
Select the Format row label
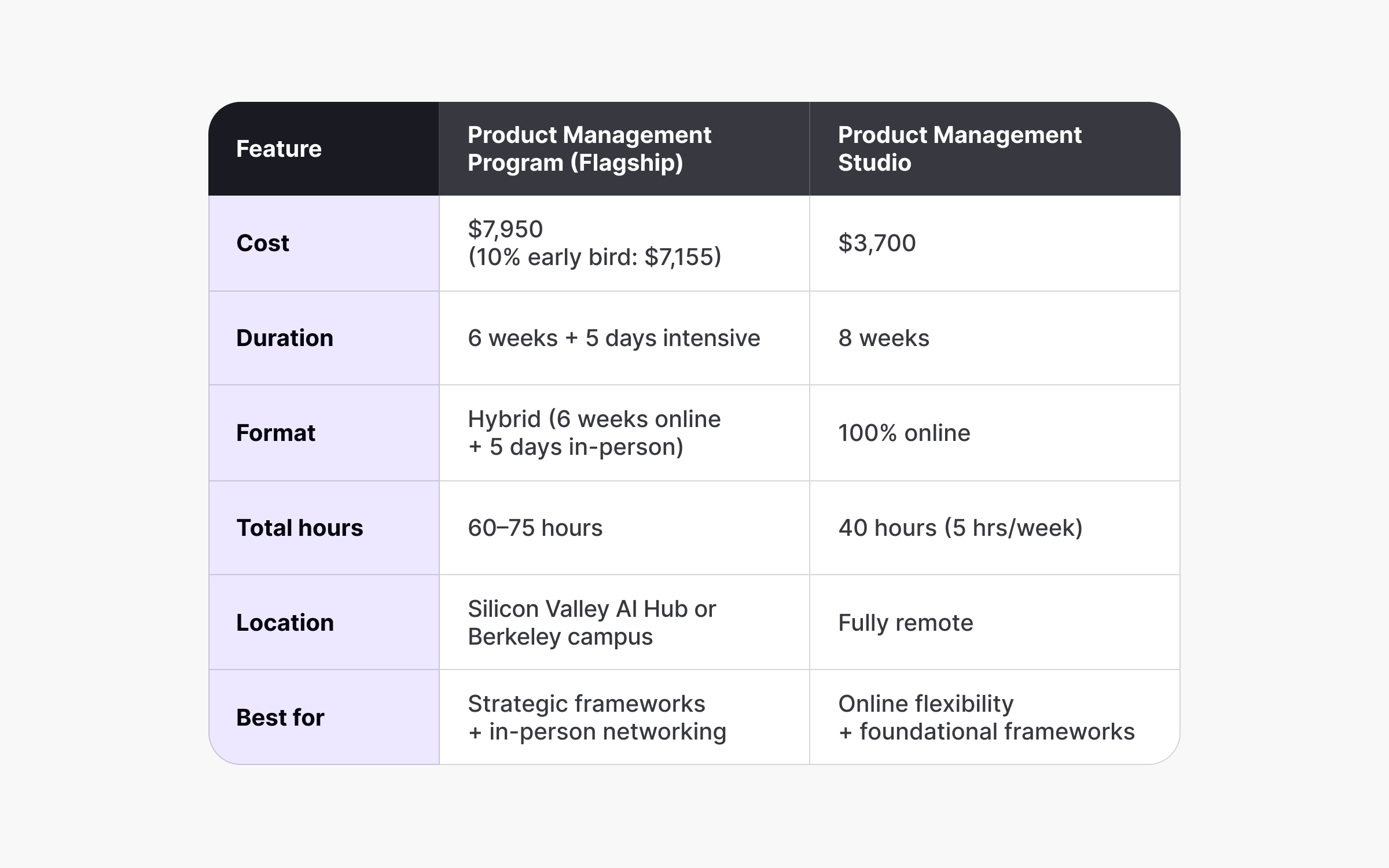275,433
